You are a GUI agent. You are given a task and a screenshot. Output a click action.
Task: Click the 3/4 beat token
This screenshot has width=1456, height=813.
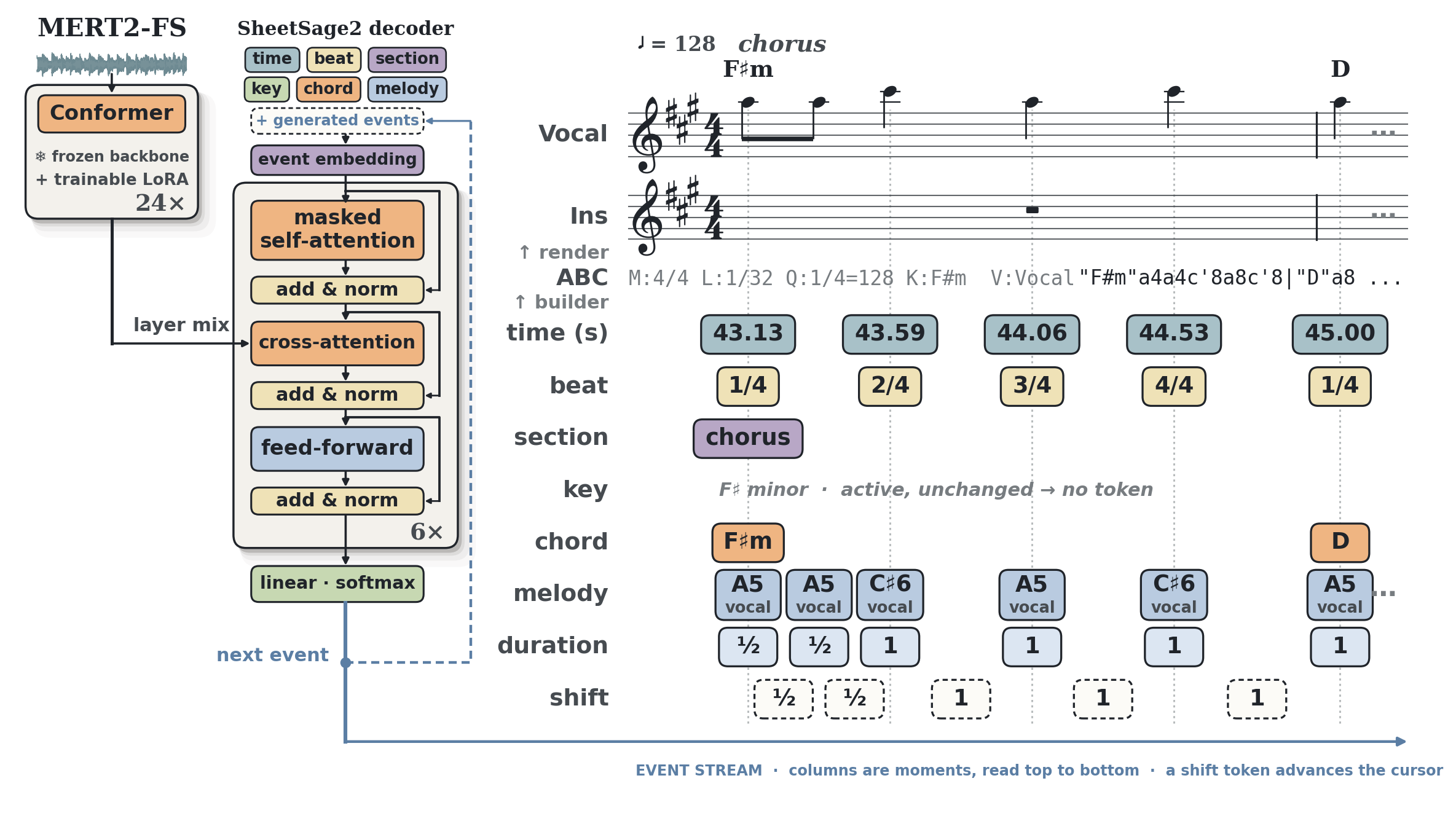click(x=1032, y=386)
